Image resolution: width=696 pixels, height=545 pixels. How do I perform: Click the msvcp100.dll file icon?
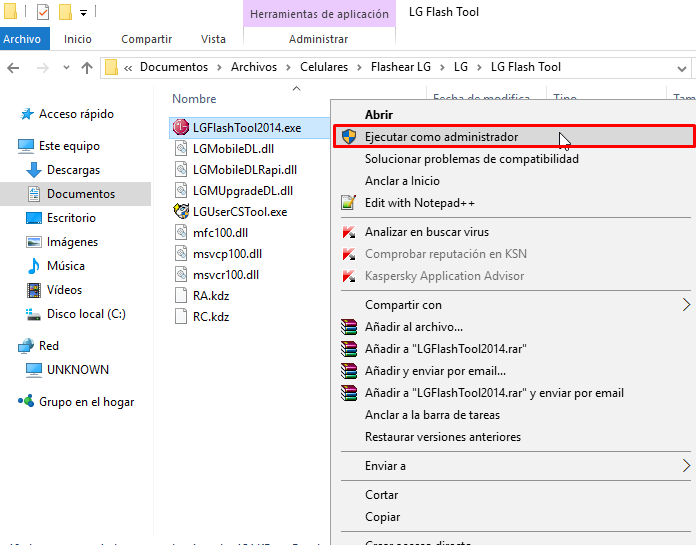181,253
